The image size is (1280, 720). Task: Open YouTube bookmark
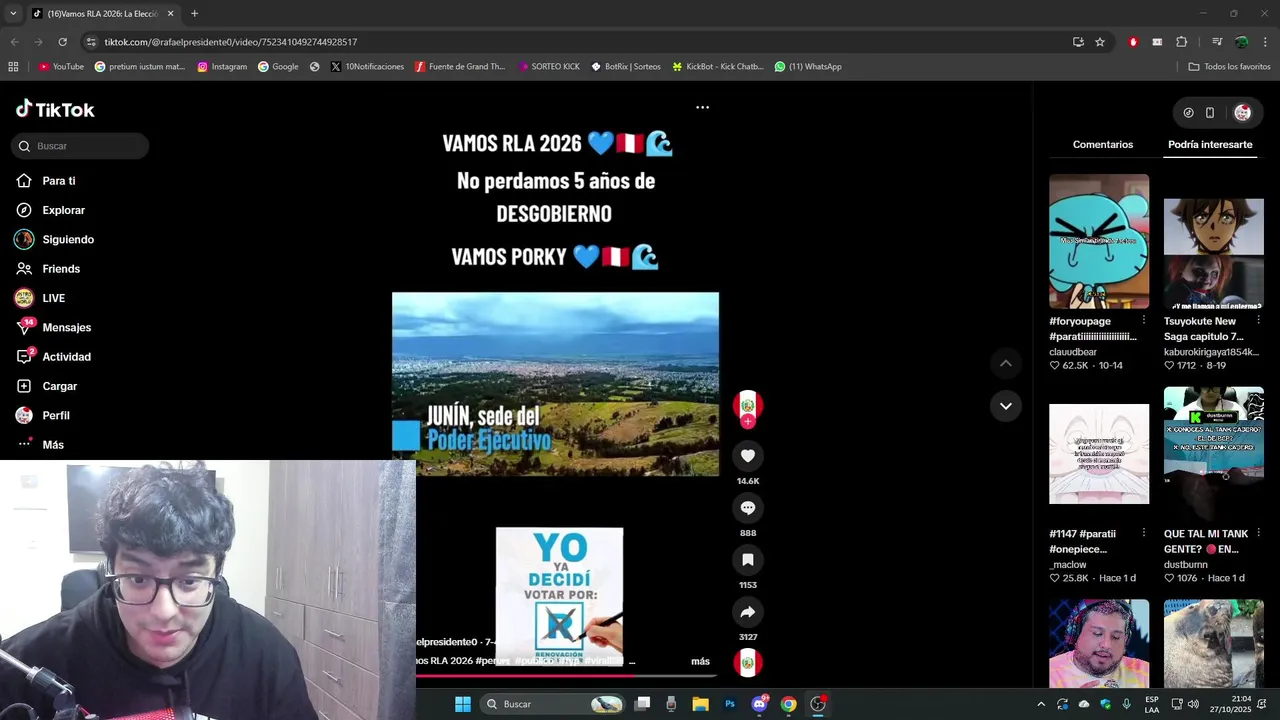pos(61,67)
